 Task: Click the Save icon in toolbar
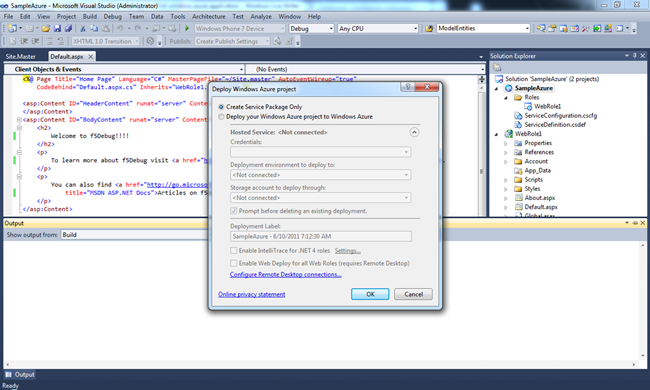(x=57, y=29)
